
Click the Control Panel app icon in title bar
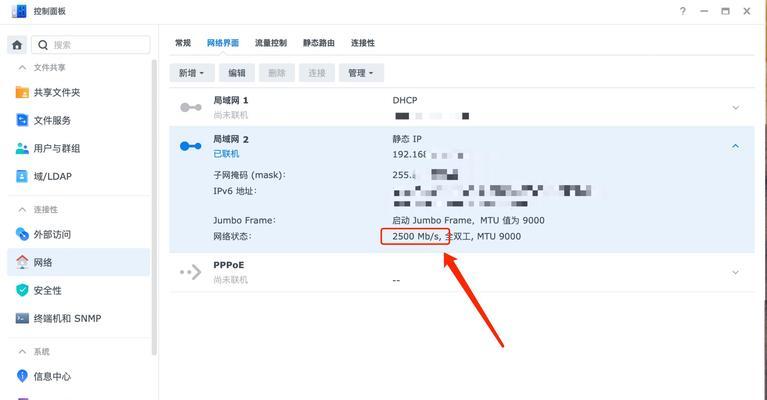pyautogui.click(x=19, y=11)
